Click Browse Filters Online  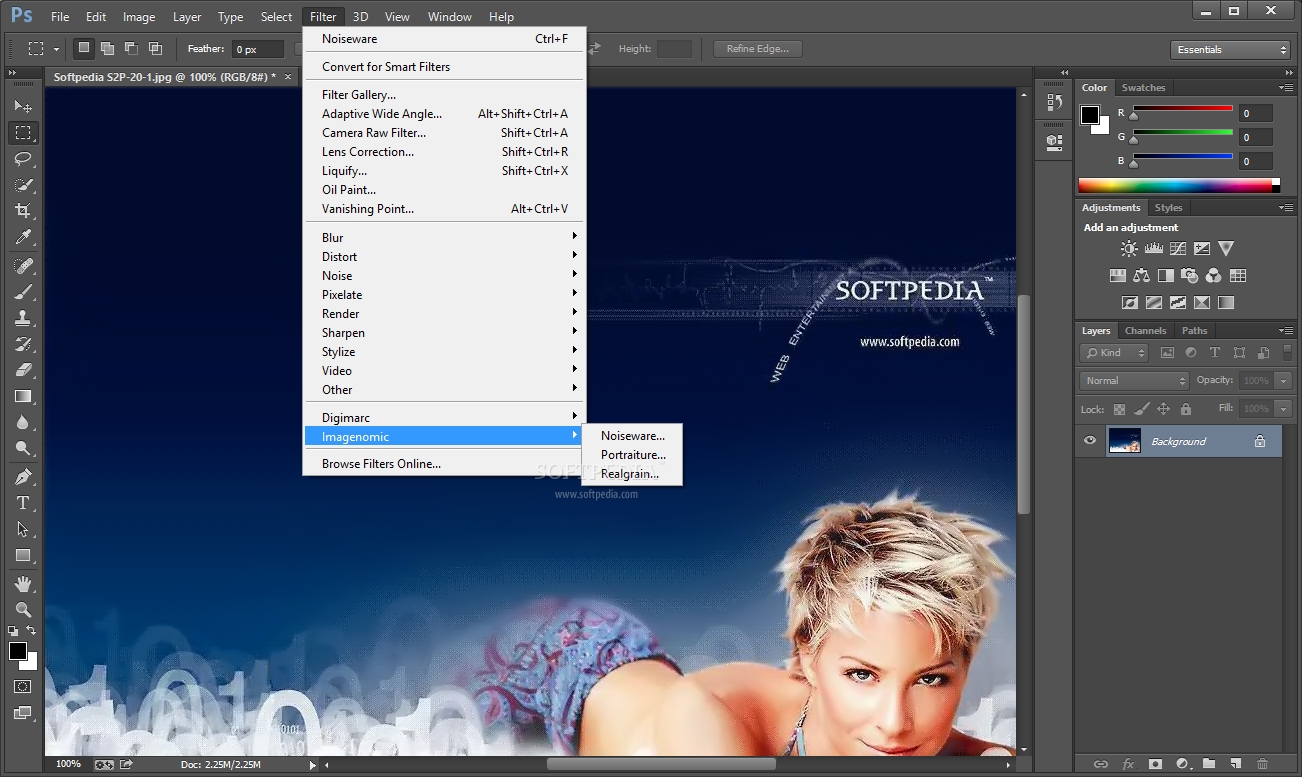click(444, 464)
